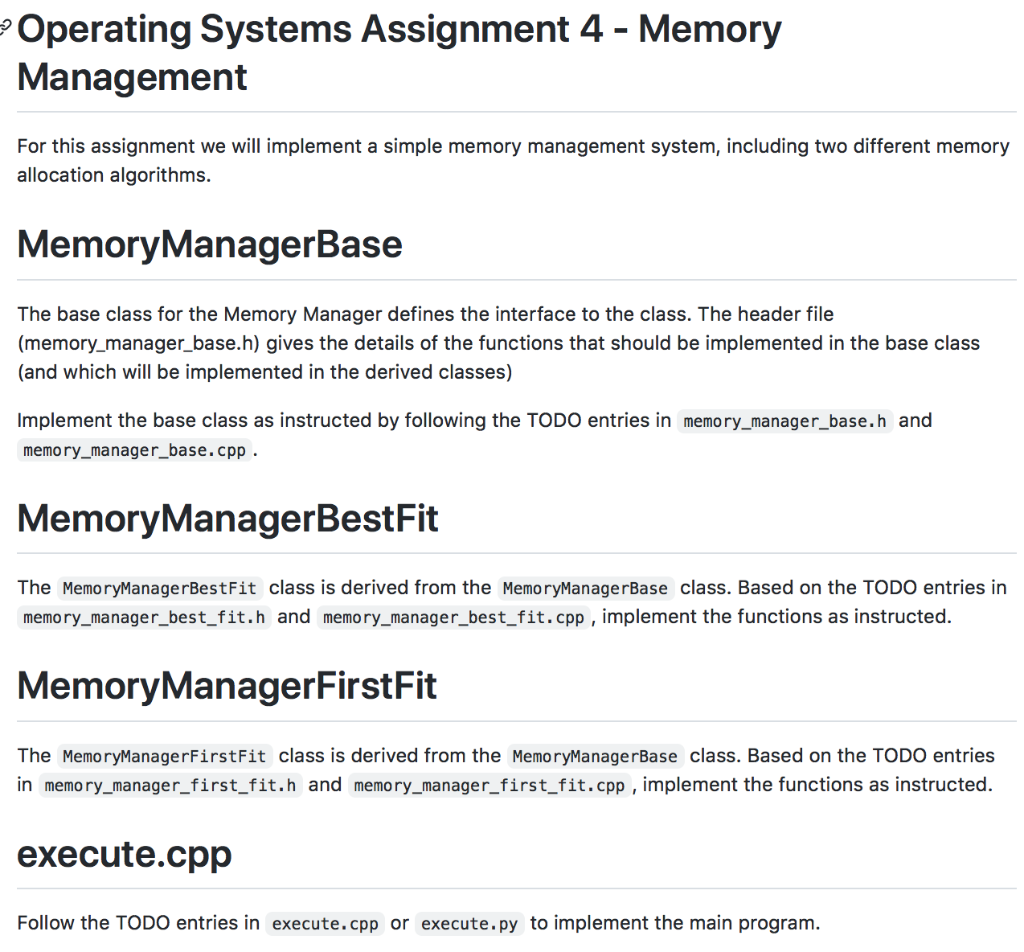Click the Operating Systems Assignment 4 heading
The width and height of the screenshot is (1024, 952).
click(x=399, y=53)
